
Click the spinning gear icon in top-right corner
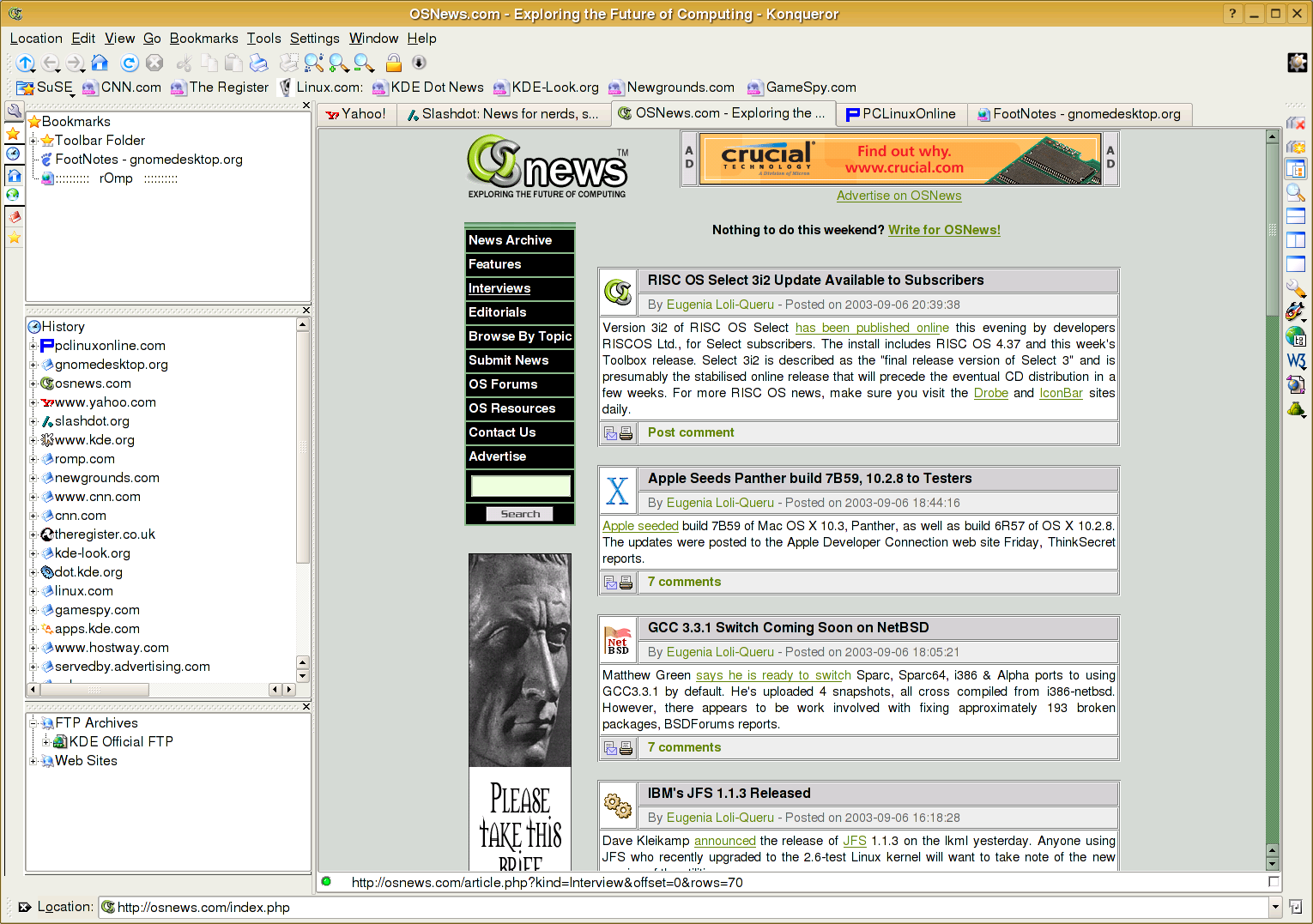(1297, 63)
